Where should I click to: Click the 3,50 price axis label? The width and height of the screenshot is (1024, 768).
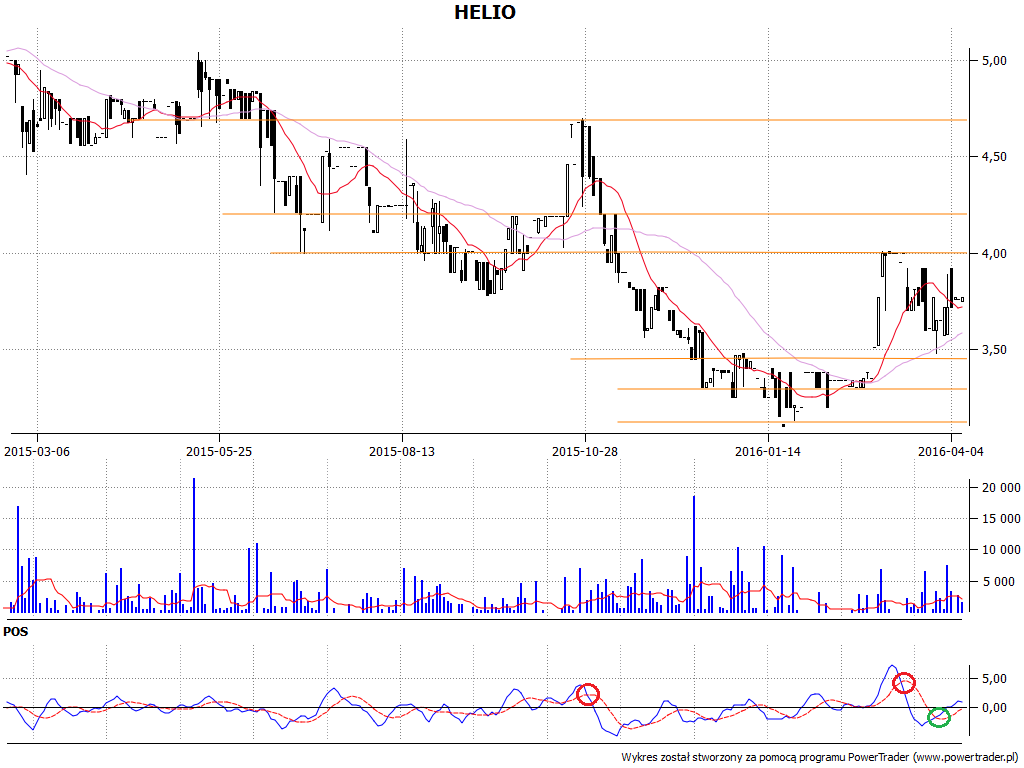(x=994, y=350)
